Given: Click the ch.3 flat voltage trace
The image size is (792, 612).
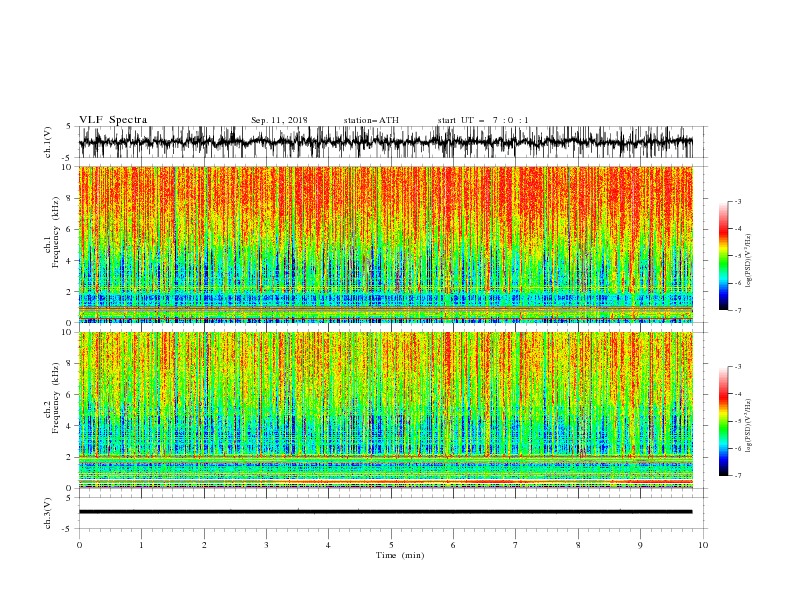Looking at the screenshot, I should pos(385,512).
